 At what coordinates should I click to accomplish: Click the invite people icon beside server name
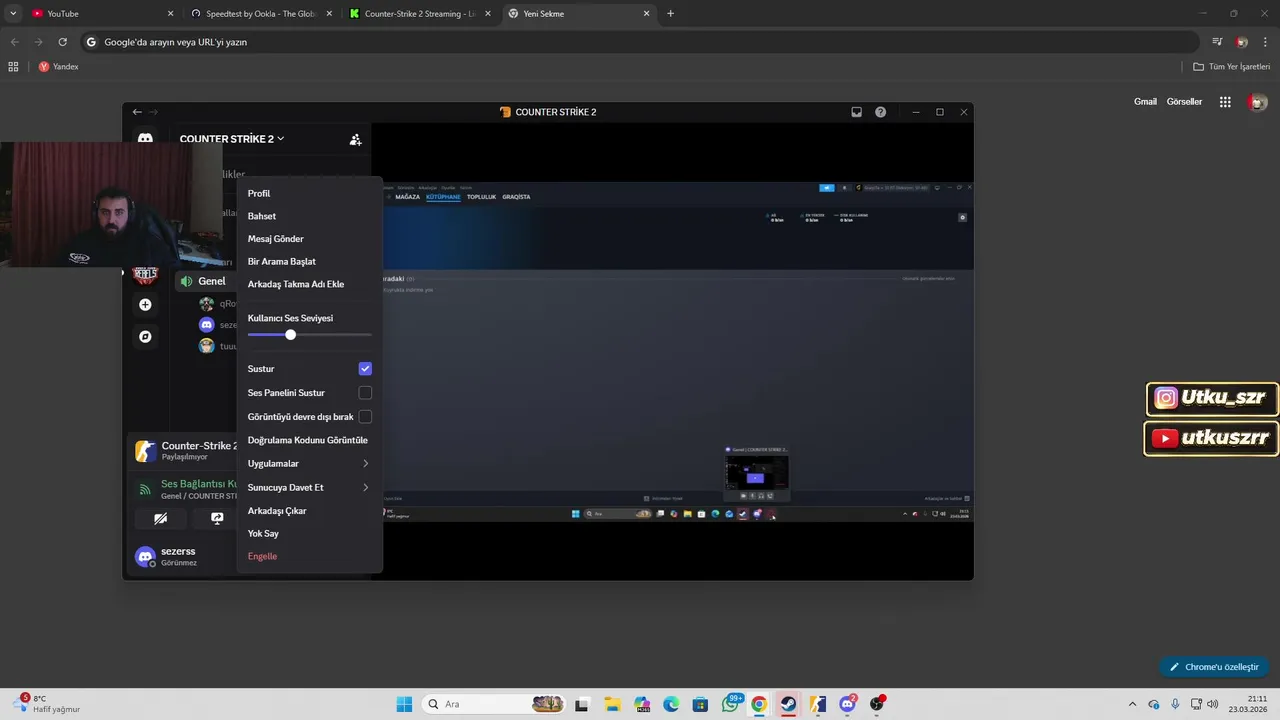click(355, 140)
